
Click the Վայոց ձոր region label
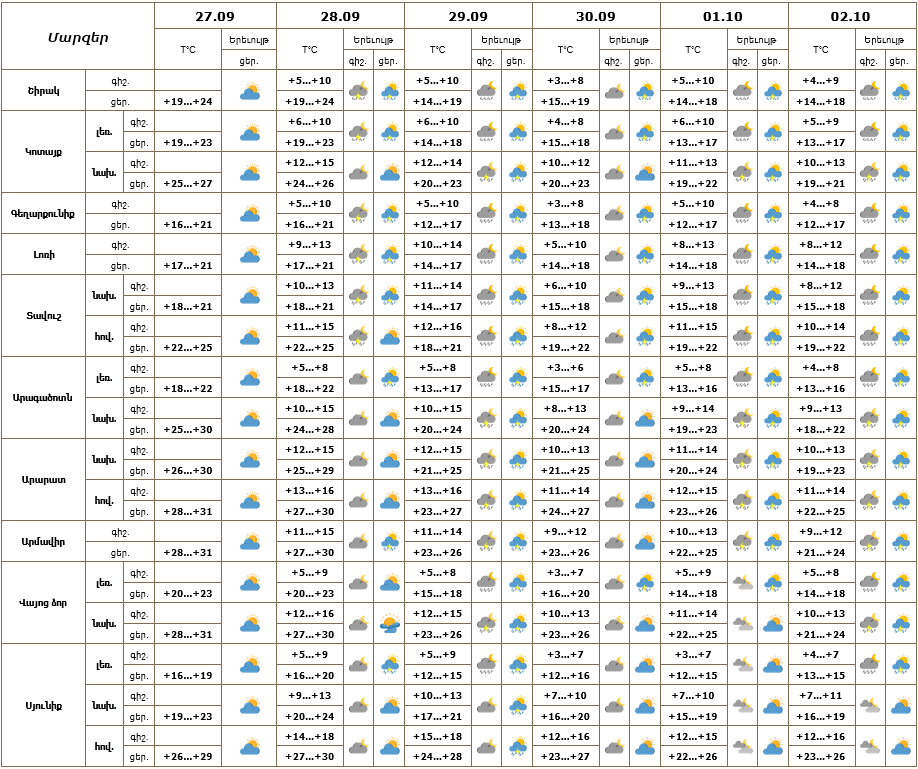click(43, 603)
